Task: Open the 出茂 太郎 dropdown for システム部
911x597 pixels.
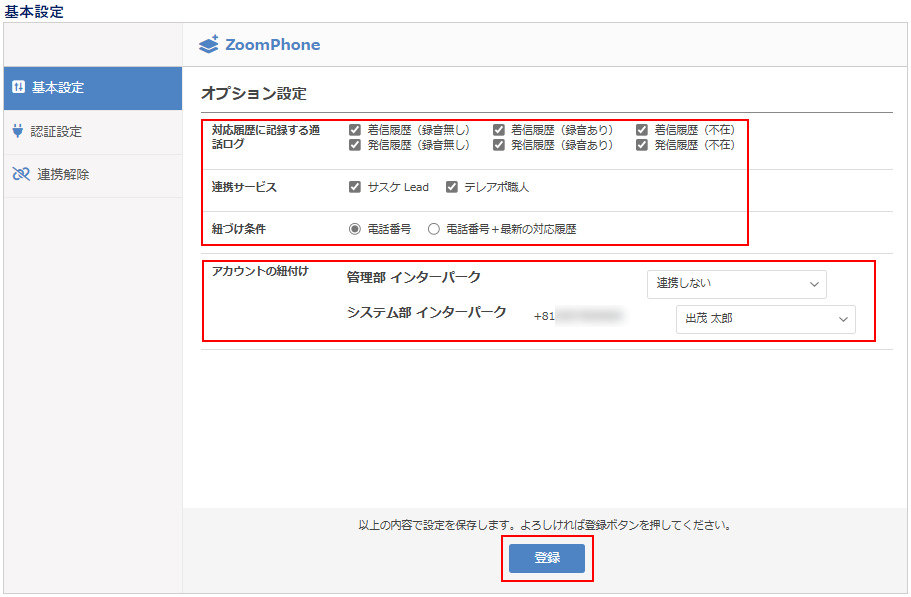Action: click(766, 319)
